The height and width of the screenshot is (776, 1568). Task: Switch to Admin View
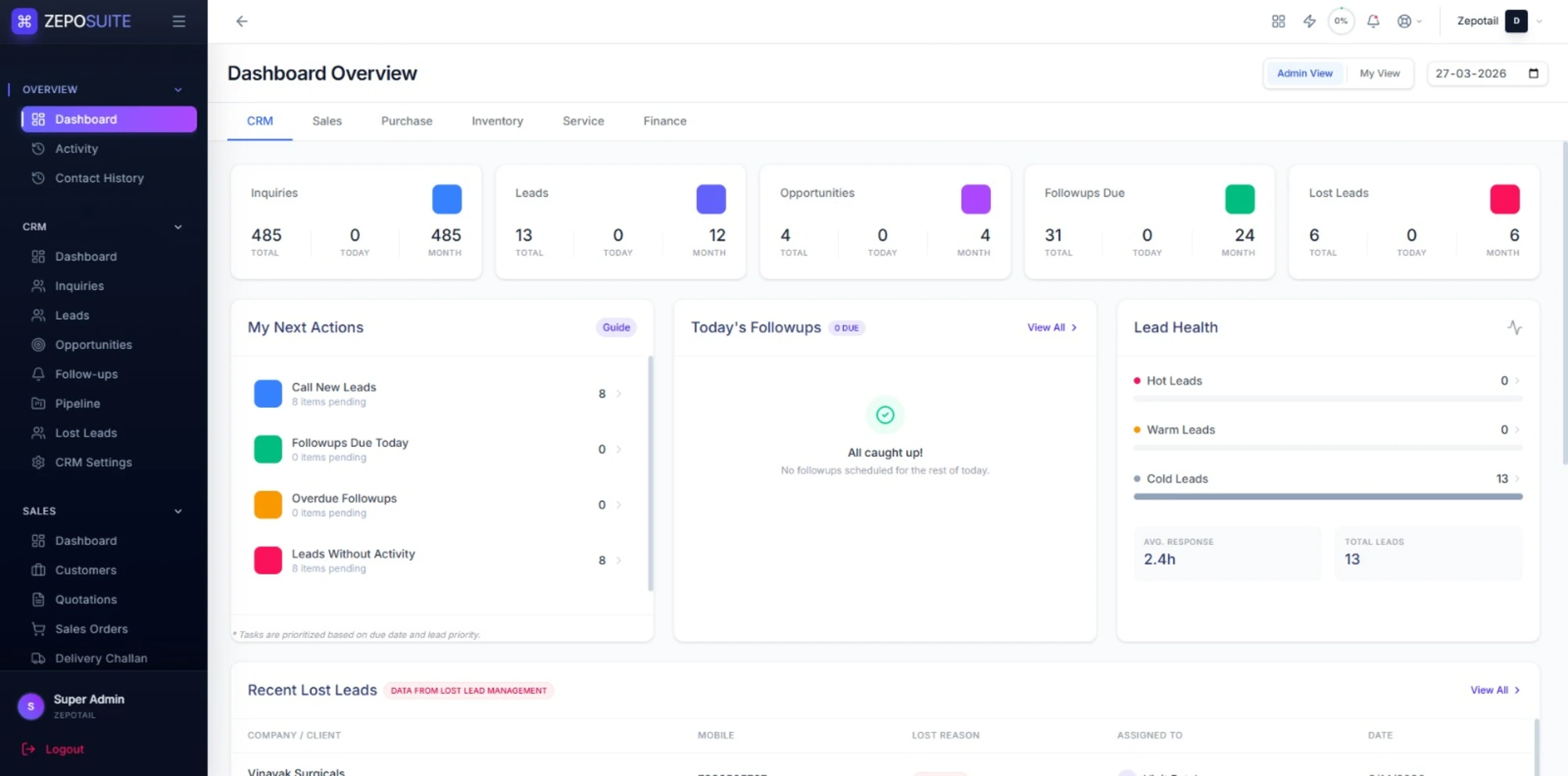point(1305,74)
